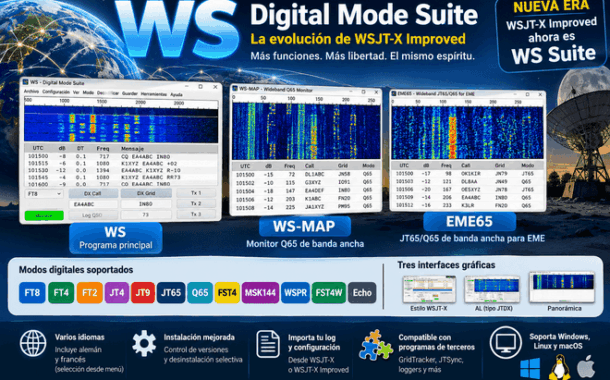Select the FST4W mode badge
The height and width of the screenshot is (380, 610).
328,292
